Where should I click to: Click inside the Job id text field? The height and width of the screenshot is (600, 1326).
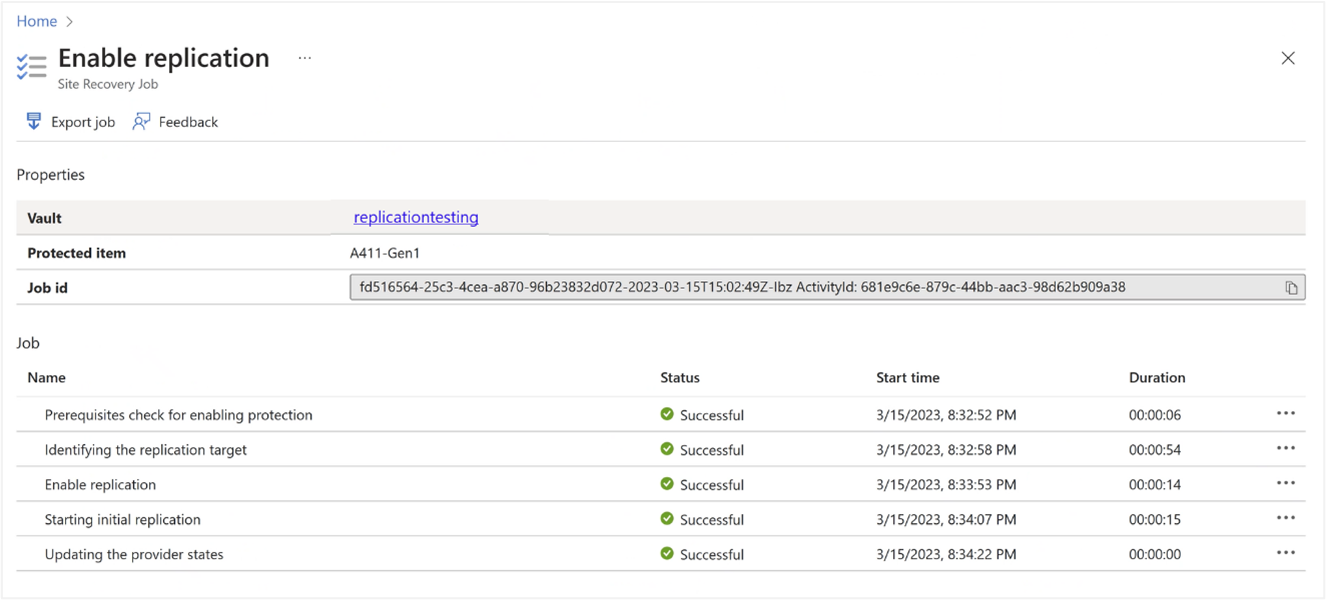[x=742, y=288]
